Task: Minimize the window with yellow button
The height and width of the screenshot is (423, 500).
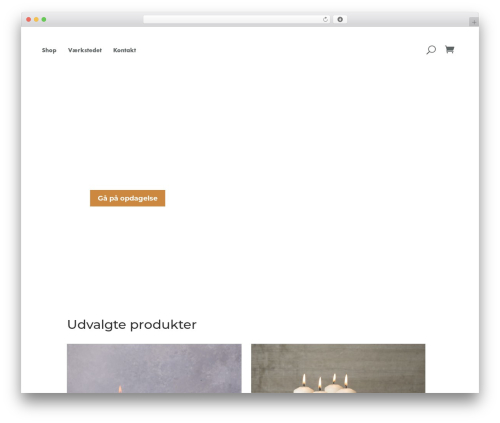Action: [36, 20]
